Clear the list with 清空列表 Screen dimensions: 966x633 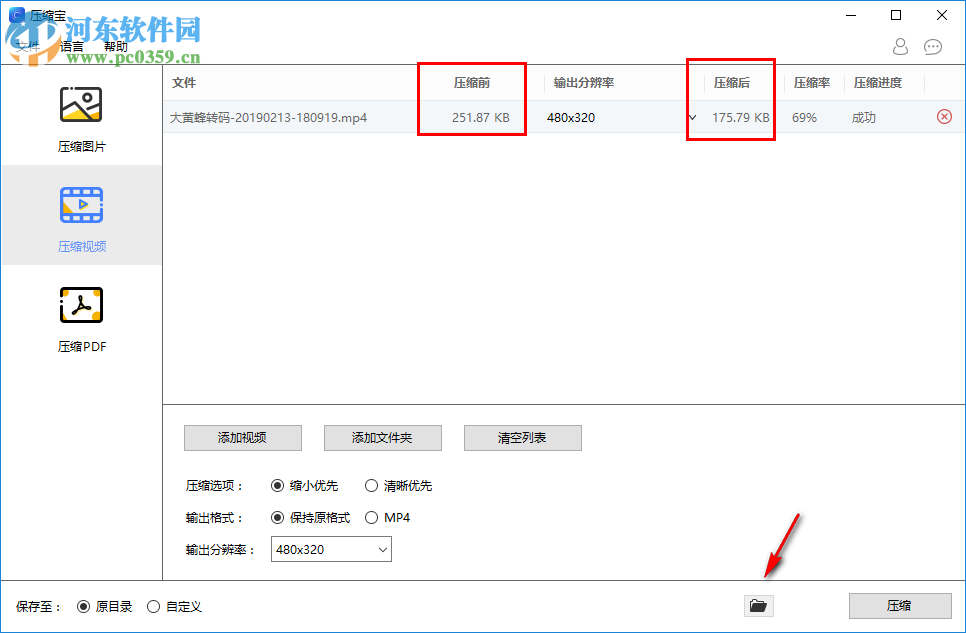pyautogui.click(x=522, y=438)
